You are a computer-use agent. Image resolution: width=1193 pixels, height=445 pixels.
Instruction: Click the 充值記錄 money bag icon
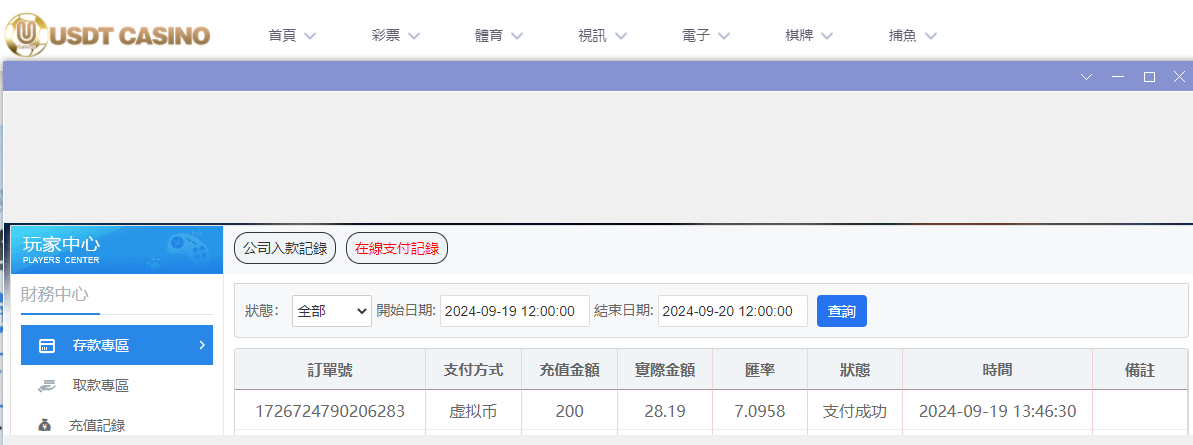click(44, 425)
